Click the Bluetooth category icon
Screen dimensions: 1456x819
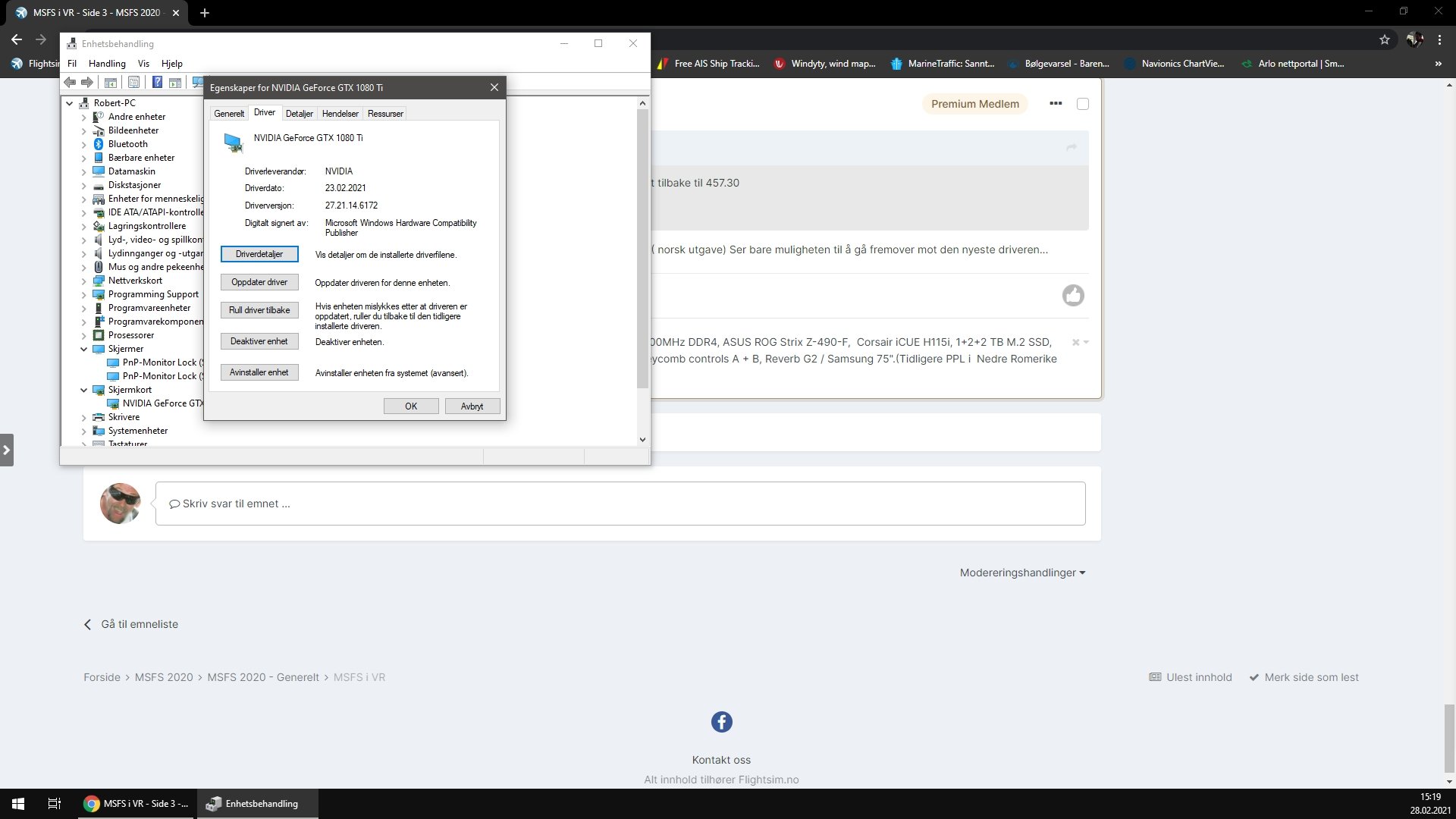point(98,144)
